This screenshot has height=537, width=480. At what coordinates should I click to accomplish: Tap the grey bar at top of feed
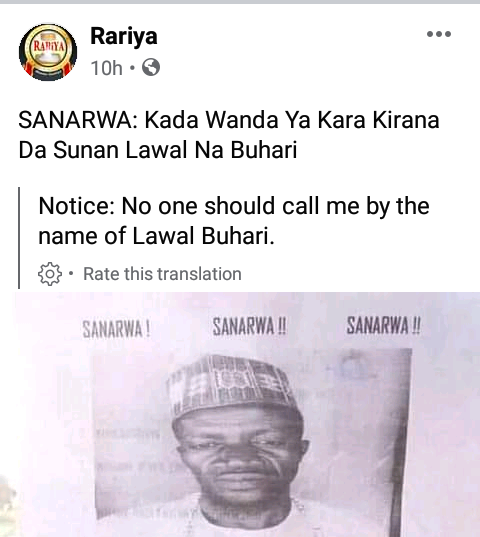coord(240,2)
